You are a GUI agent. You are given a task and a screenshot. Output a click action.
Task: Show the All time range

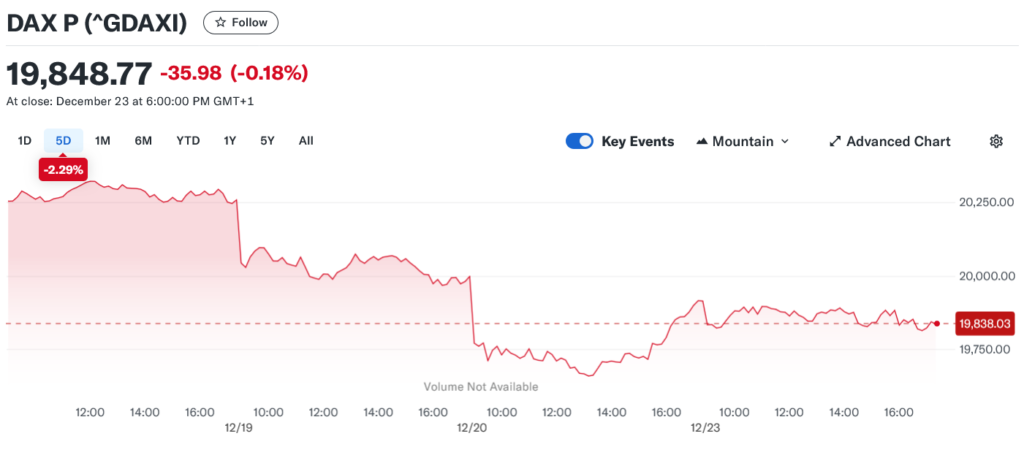[306, 140]
